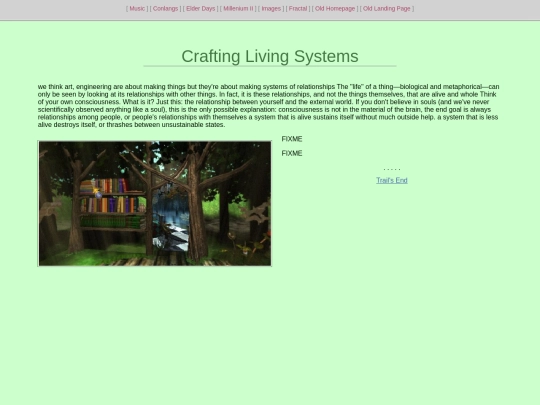Click the forest bookshelf image
This screenshot has width=540, height=405.
(x=155, y=204)
